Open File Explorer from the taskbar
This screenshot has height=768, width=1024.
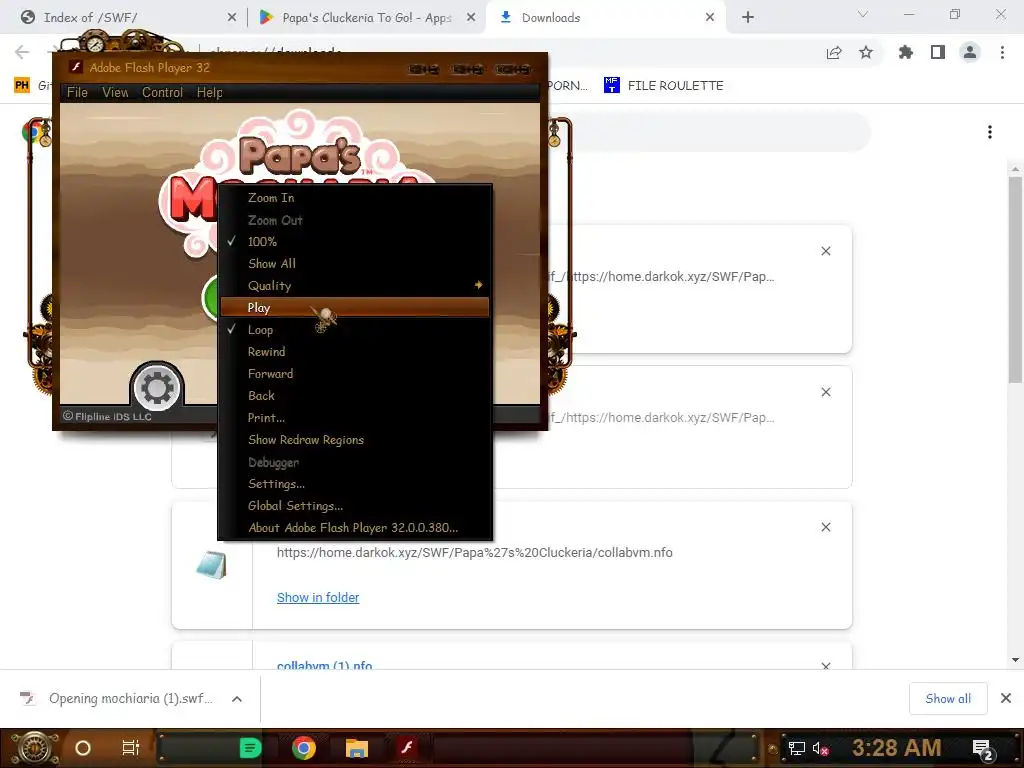(x=357, y=748)
